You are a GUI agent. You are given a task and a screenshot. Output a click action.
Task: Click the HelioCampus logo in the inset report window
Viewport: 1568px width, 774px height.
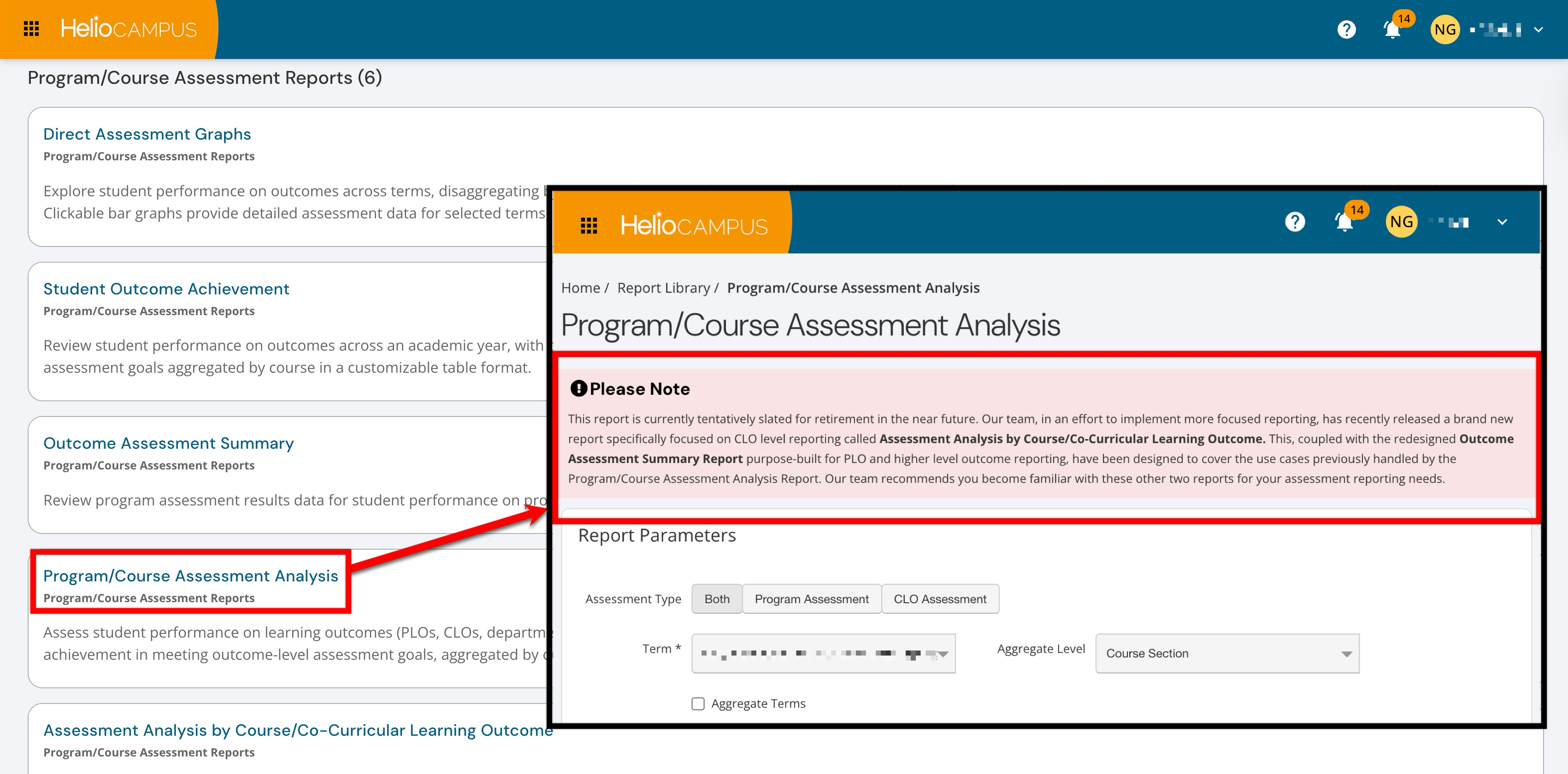(x=694, y=224)
